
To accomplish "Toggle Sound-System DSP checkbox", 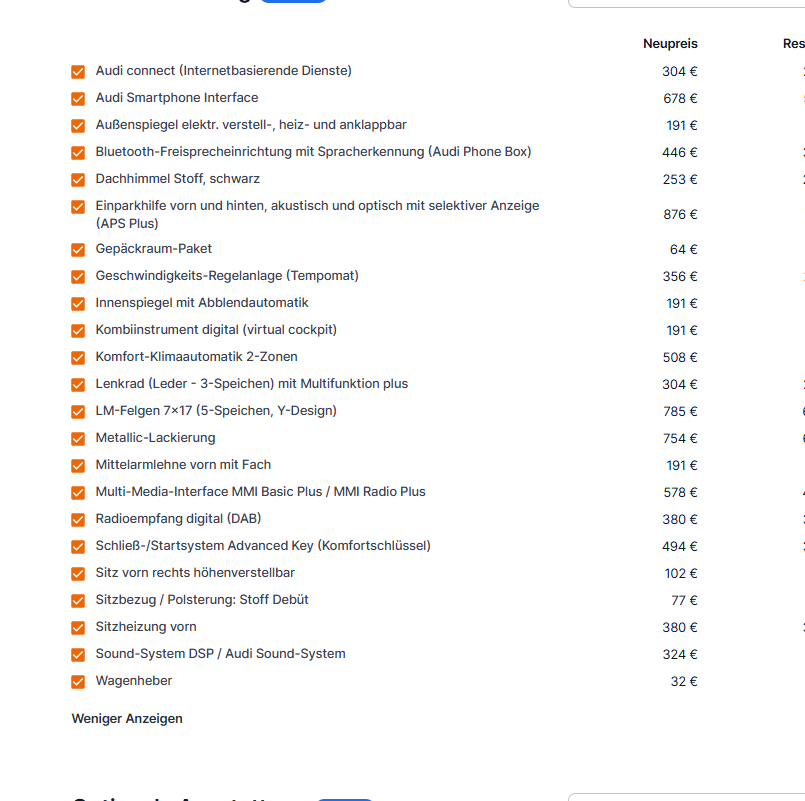I will pos(78,655).
